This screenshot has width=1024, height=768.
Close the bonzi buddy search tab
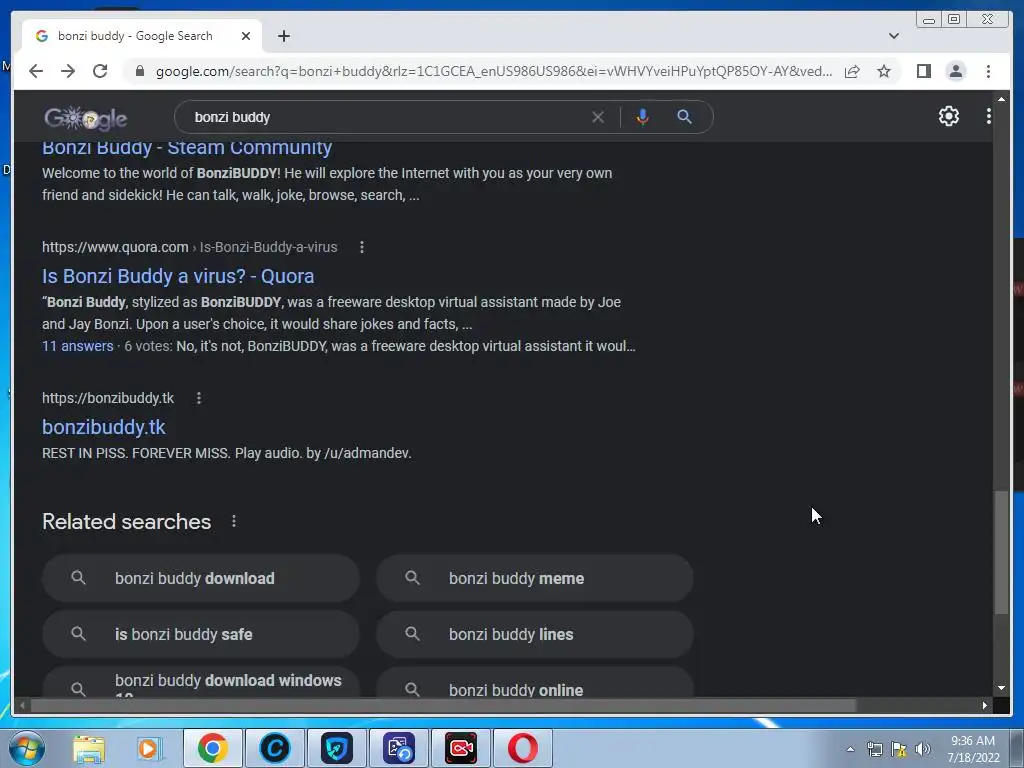click(246, 36)
